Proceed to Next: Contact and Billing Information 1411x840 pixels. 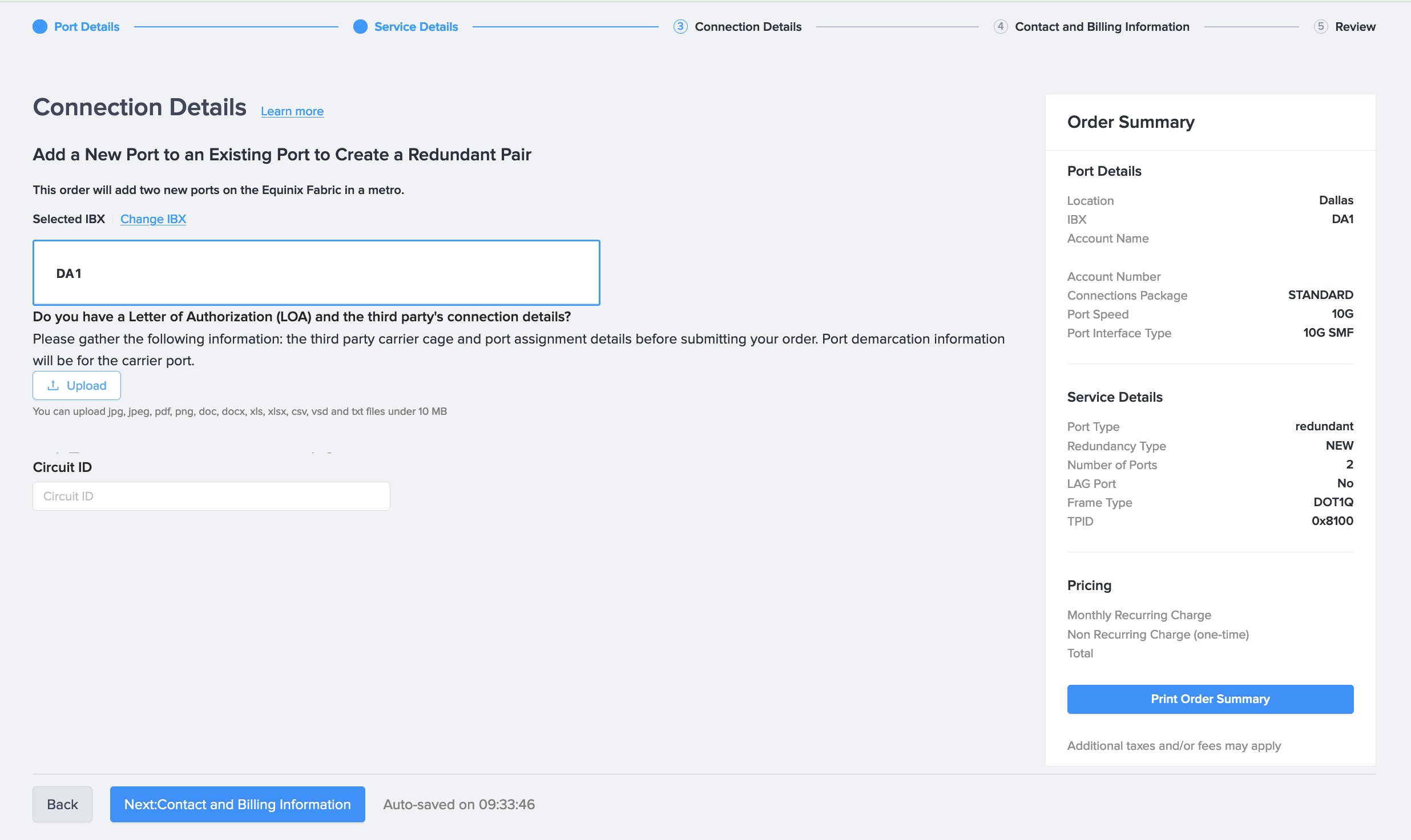(x=237, y=805)
